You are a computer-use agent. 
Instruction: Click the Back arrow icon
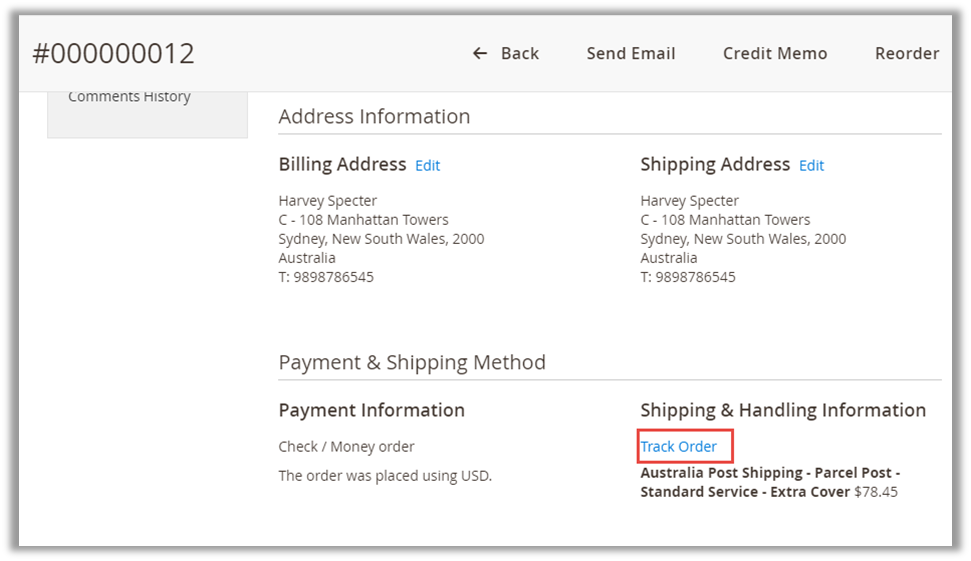click(480, 54)
